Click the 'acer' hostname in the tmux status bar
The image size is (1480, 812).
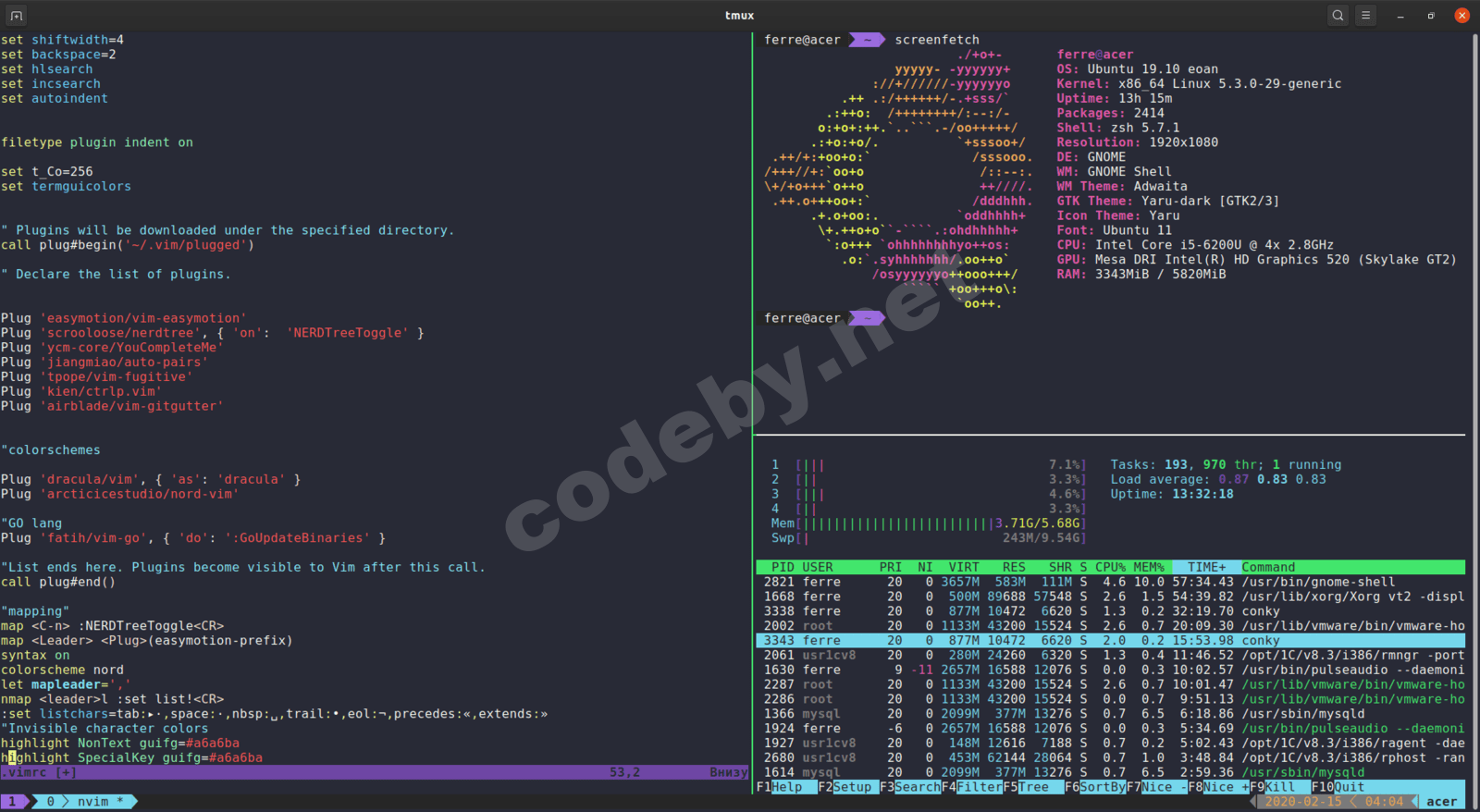coord(1441,802)
